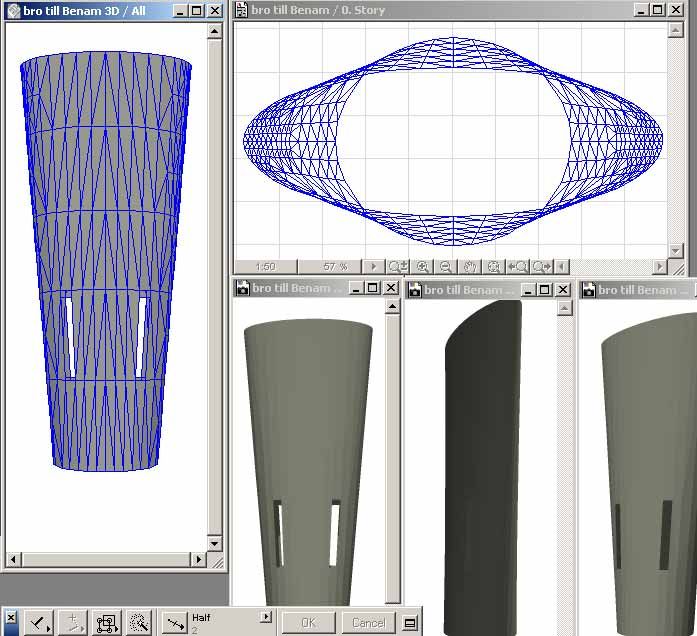Click the next zoom icon

tap(542, 267)
